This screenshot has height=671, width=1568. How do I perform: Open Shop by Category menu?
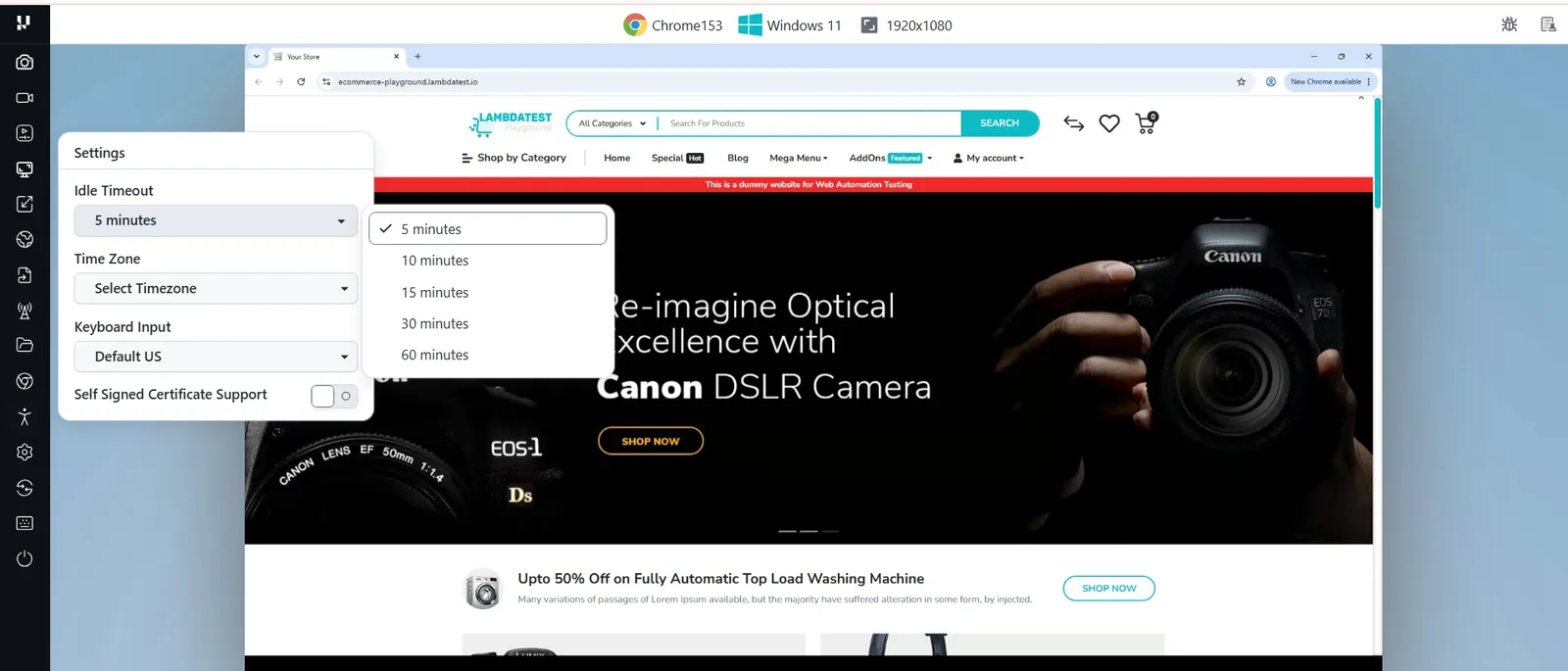(x=514, y=158)
